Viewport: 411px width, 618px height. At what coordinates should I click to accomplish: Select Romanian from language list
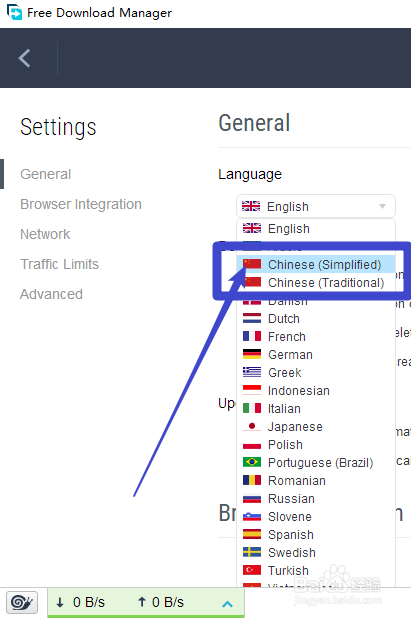[316, 480]
